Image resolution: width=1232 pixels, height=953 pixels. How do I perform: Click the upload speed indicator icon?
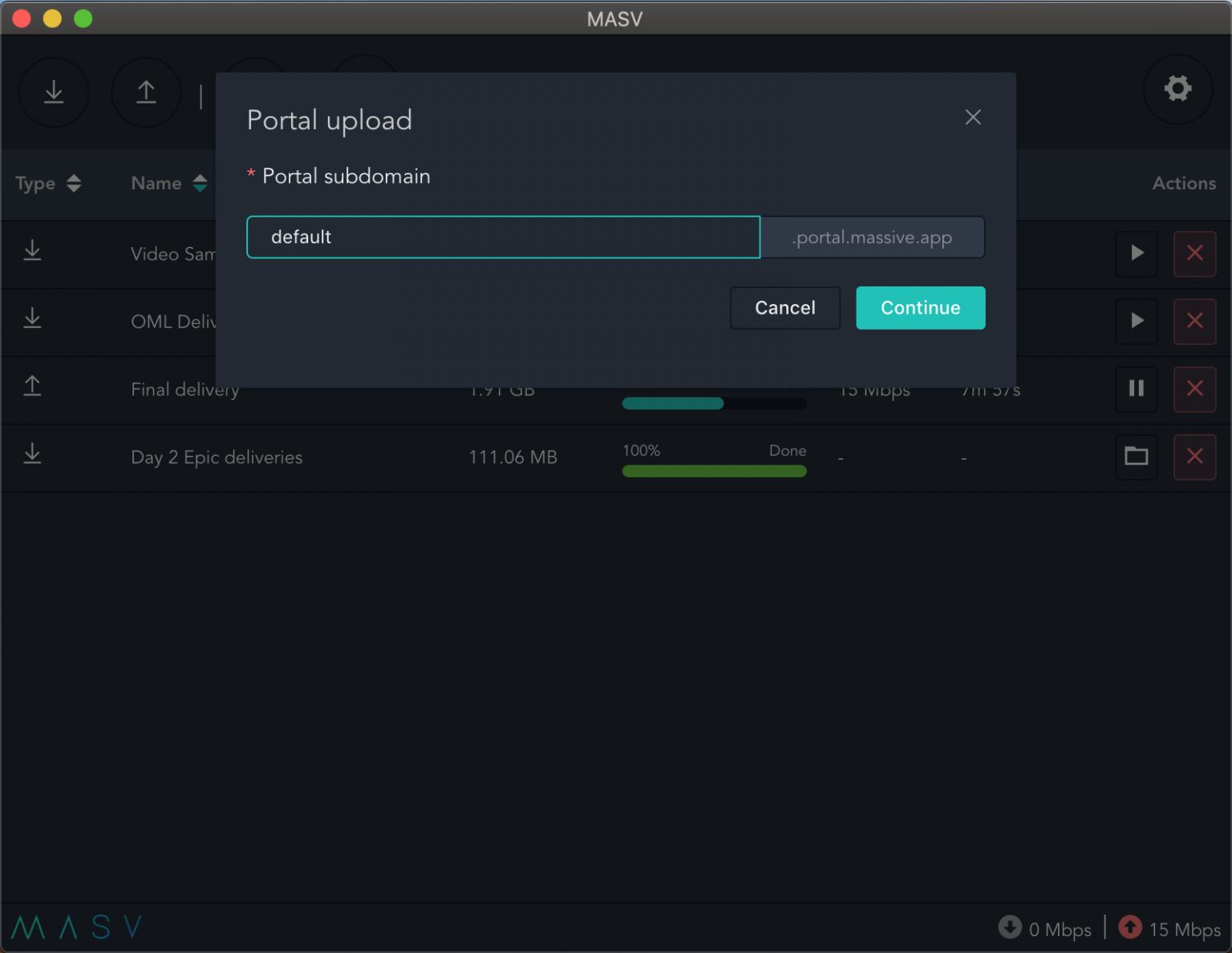point(1130,927)
